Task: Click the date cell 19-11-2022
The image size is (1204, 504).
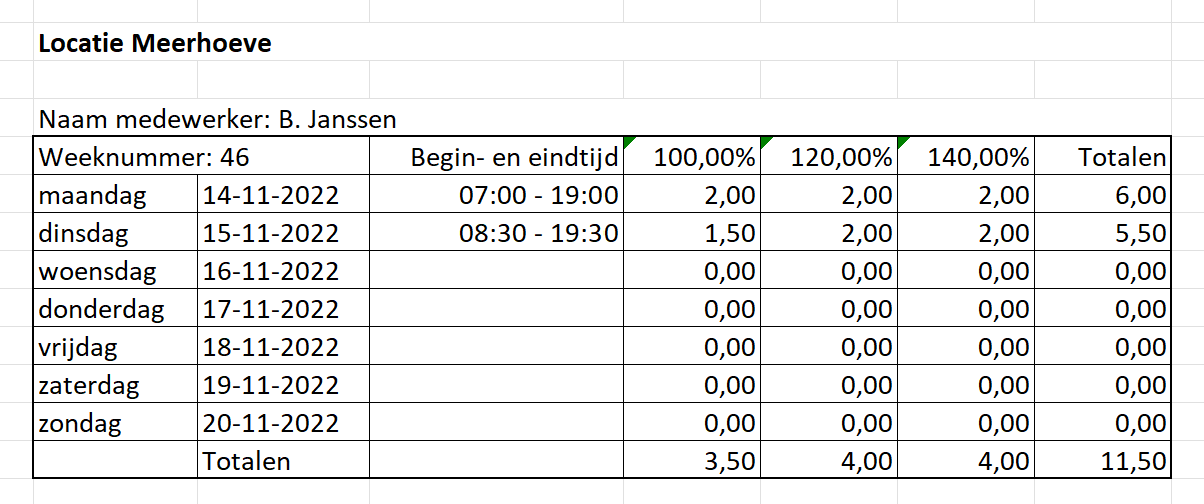Action: click(271, 385)
